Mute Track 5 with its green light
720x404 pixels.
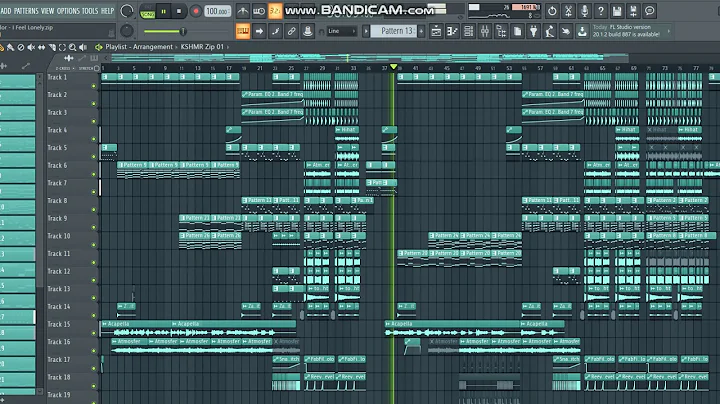(94, 157)
